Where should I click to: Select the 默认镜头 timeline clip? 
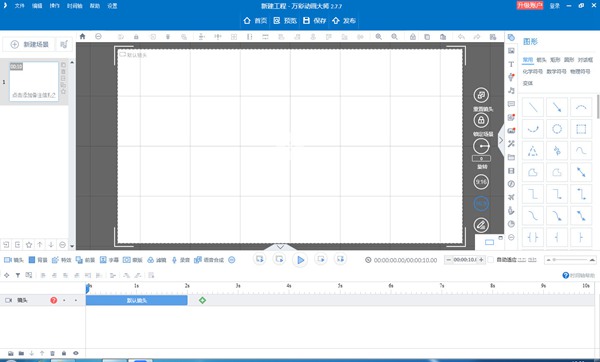[x=137, y=300]
